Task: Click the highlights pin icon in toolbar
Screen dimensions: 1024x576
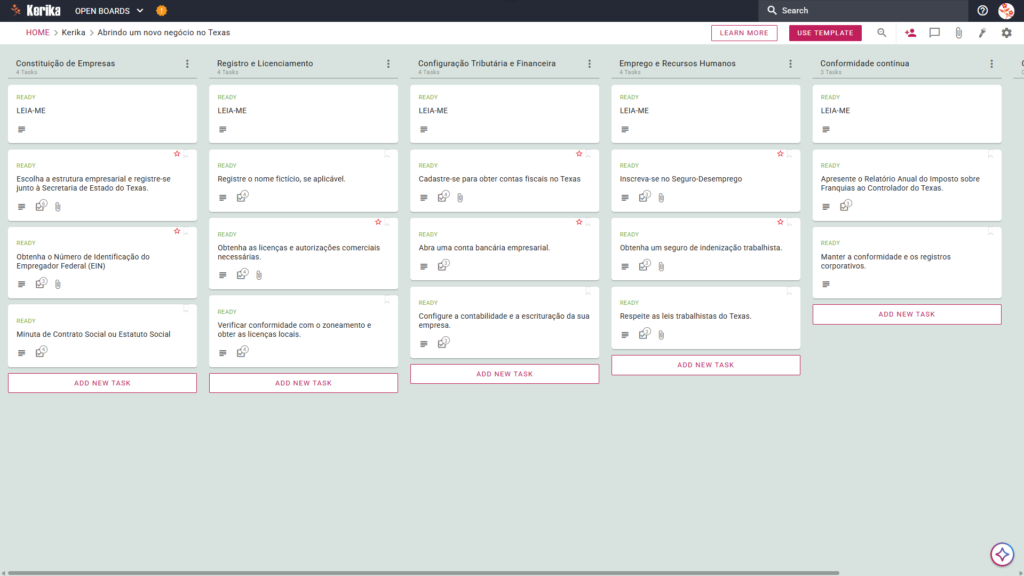Action: [x=982, y=33]
